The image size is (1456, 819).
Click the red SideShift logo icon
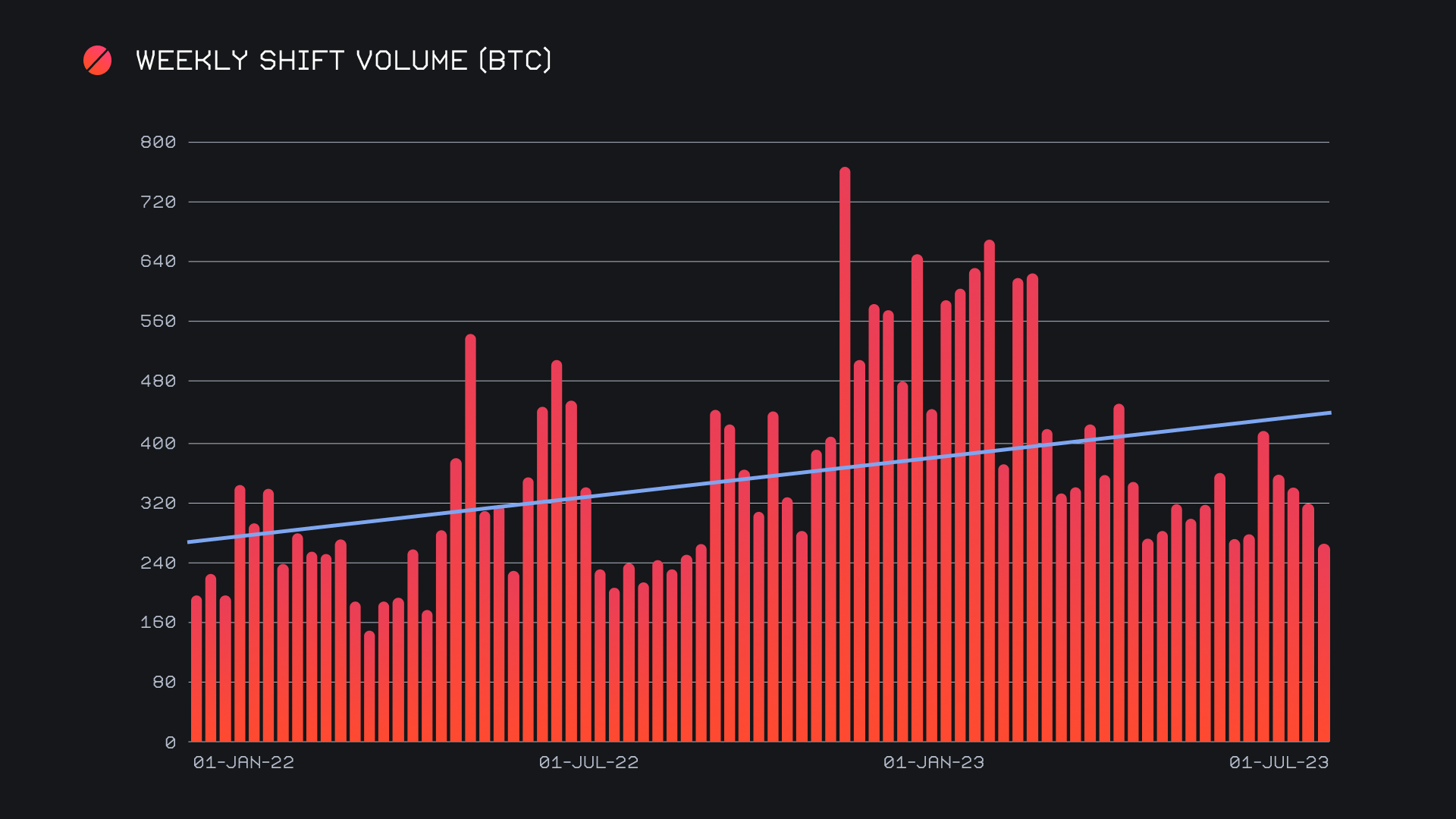(x=97, y=61)
